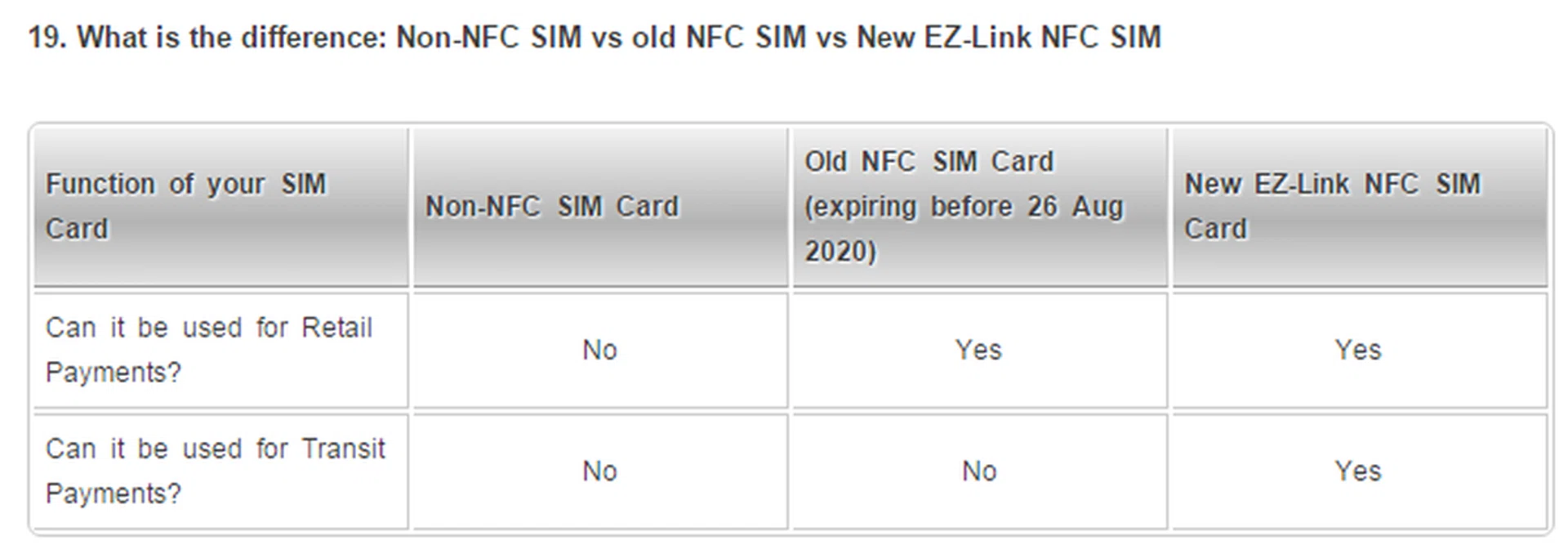The width and height of the screenshot is (1568, 554).
Task: Click the 'Can it be used for Transit Payments?' row label
Action: tap(215, 471)
